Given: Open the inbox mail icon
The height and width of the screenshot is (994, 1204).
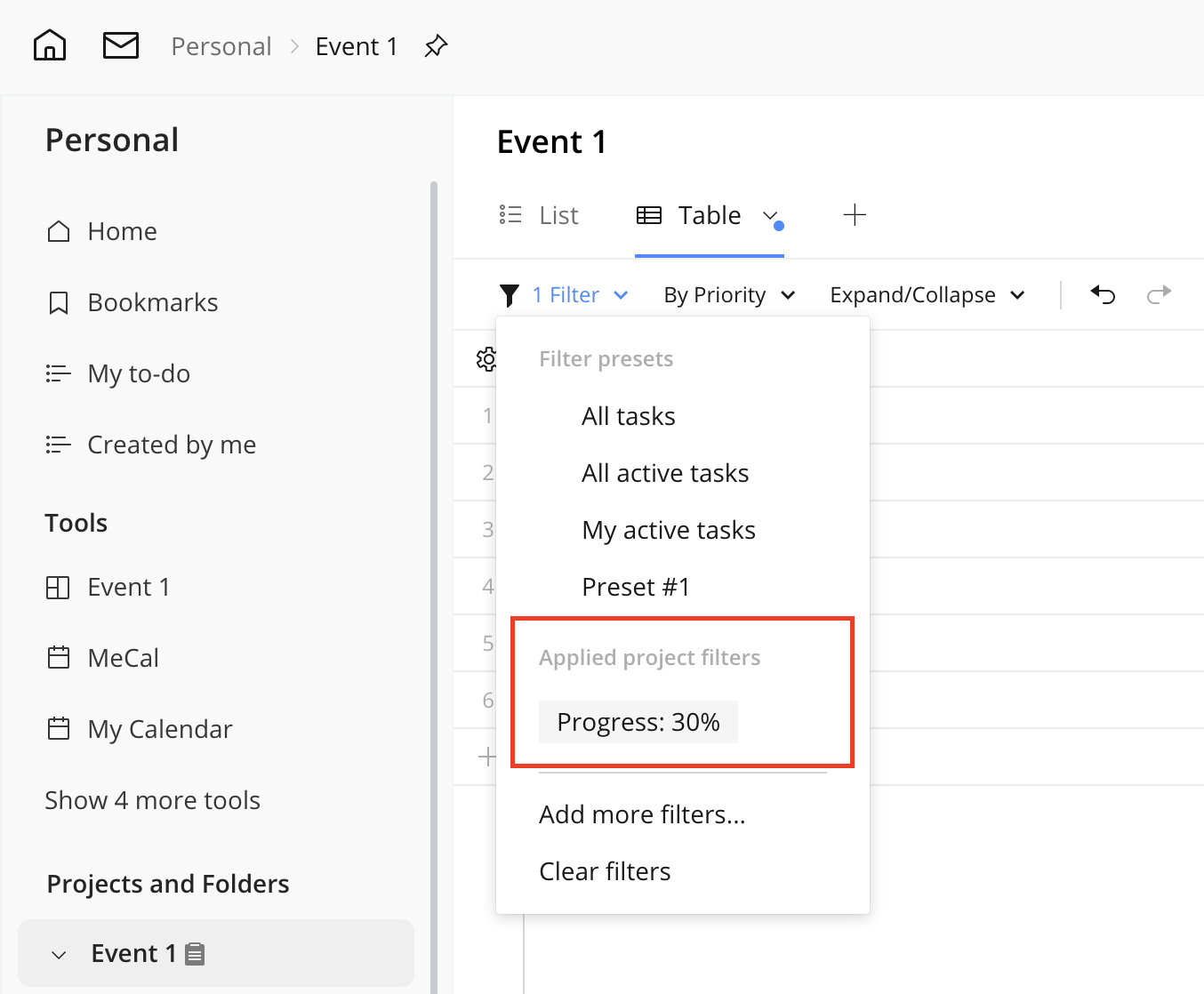Looking at the screenshot, I should click(121, 45).
